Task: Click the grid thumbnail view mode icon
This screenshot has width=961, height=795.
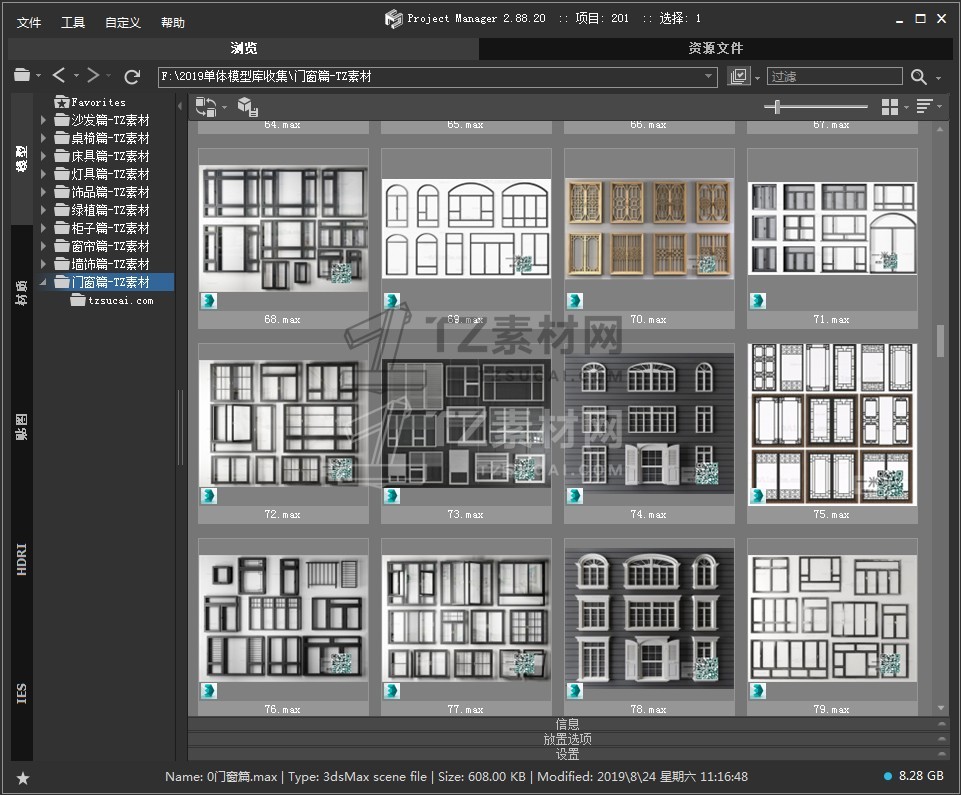Action: (889, 107)
